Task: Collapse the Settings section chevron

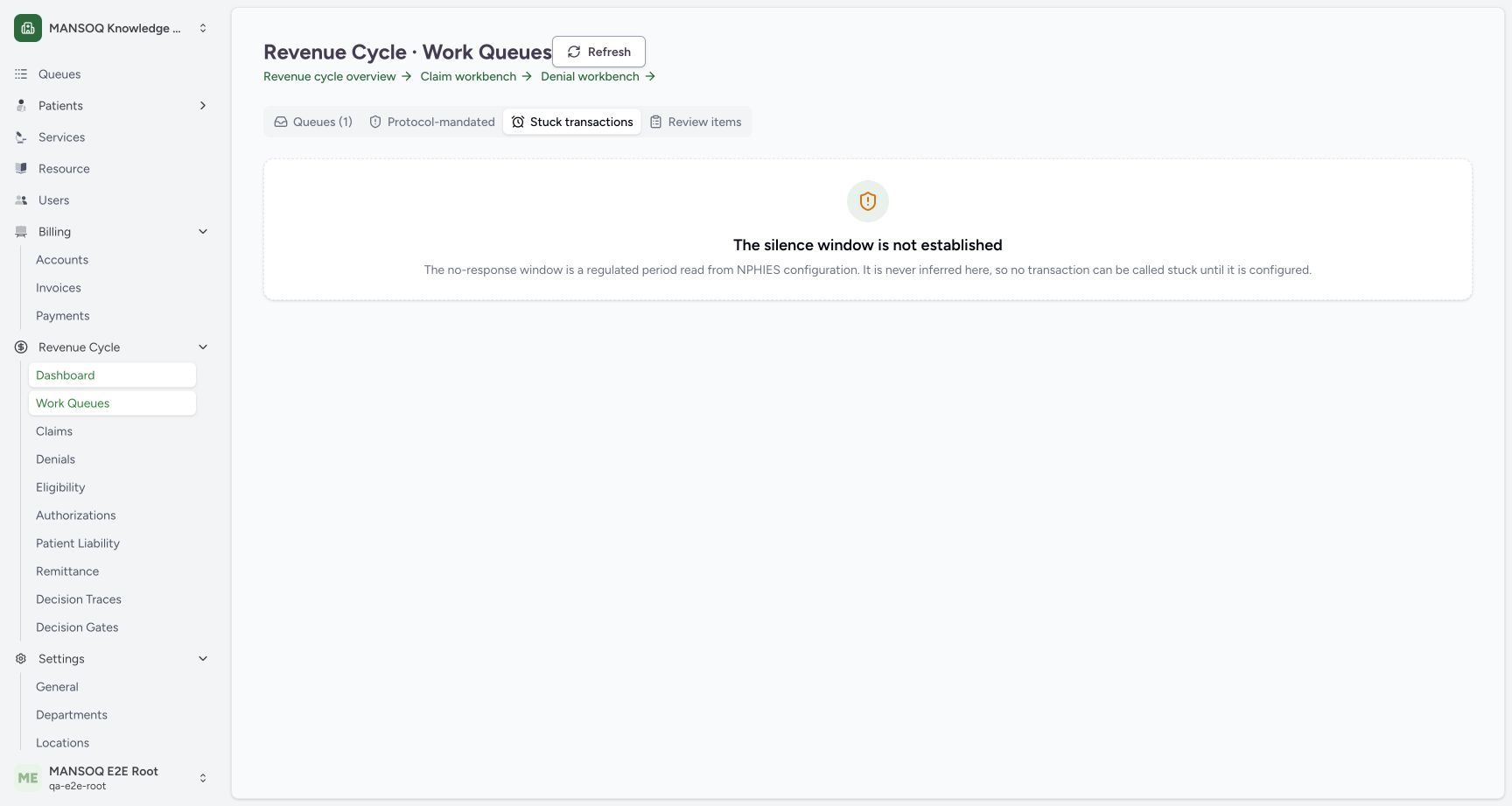Action: pyautogui.click(x=203, y=659)
